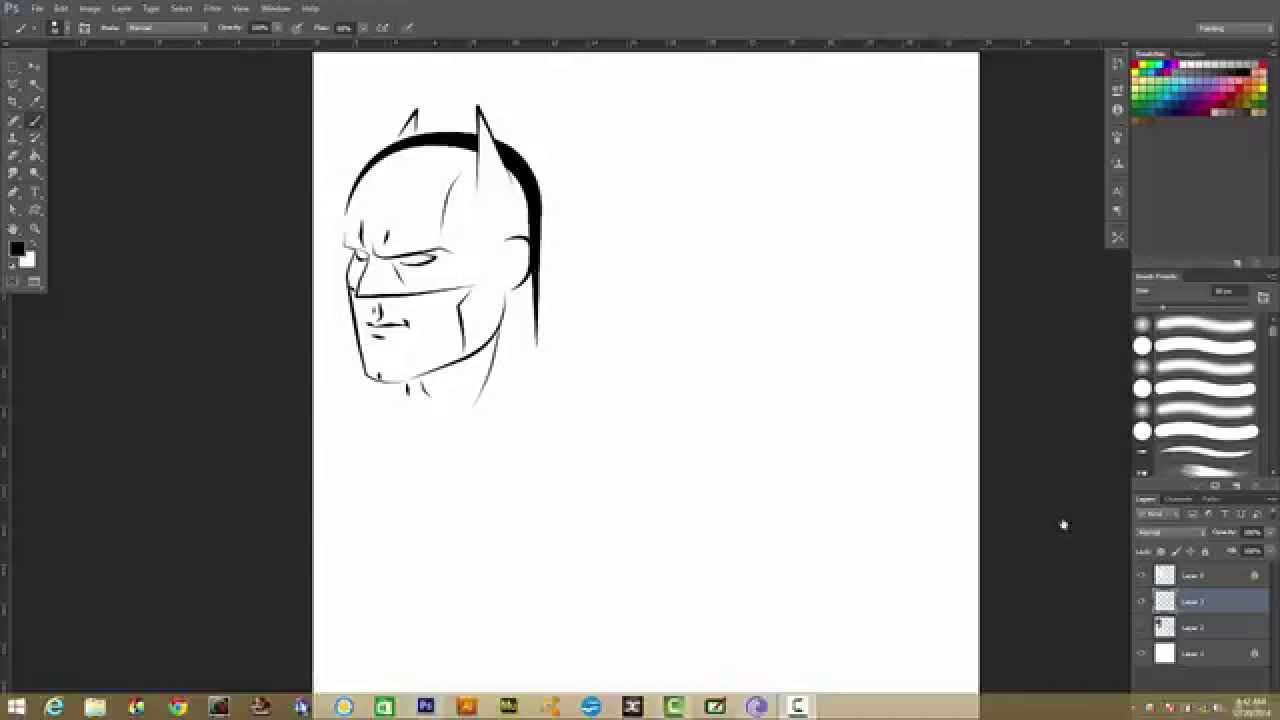This screenshot has width=1280, height=720.
Task: Select the highlighted layer thumbnail
Action: click(x=1165, y=601)
